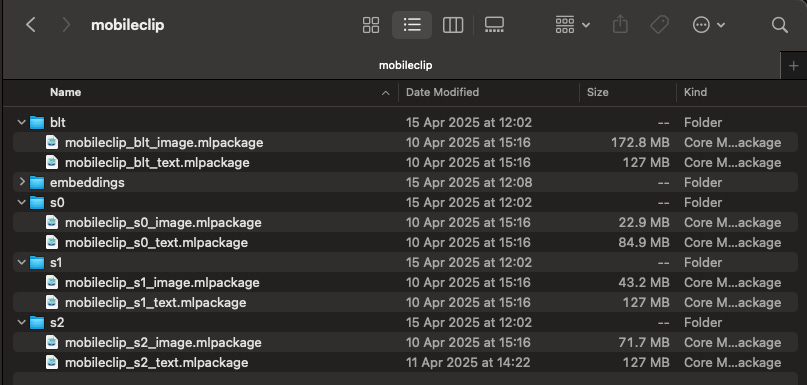This screenshot has width=807, height=385.
Task: Expand the embeddings folder disclosure arrow
Action: [22, 182]
